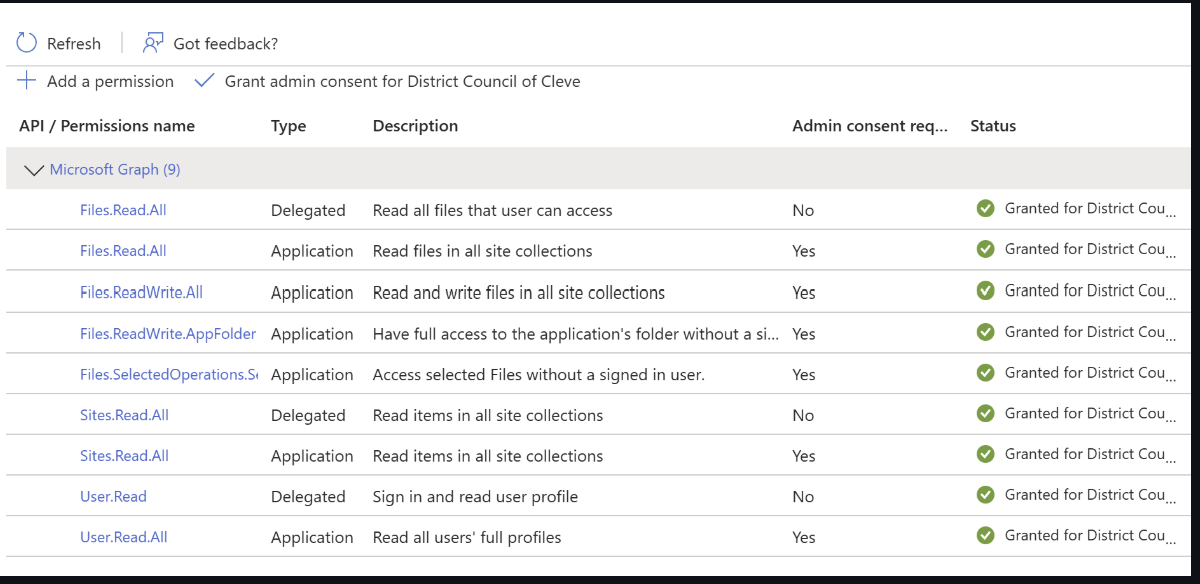The image size is (1200, 584).
Task: Click 'Read and write files in all site collections'
Action: click(x=519, y=293)
